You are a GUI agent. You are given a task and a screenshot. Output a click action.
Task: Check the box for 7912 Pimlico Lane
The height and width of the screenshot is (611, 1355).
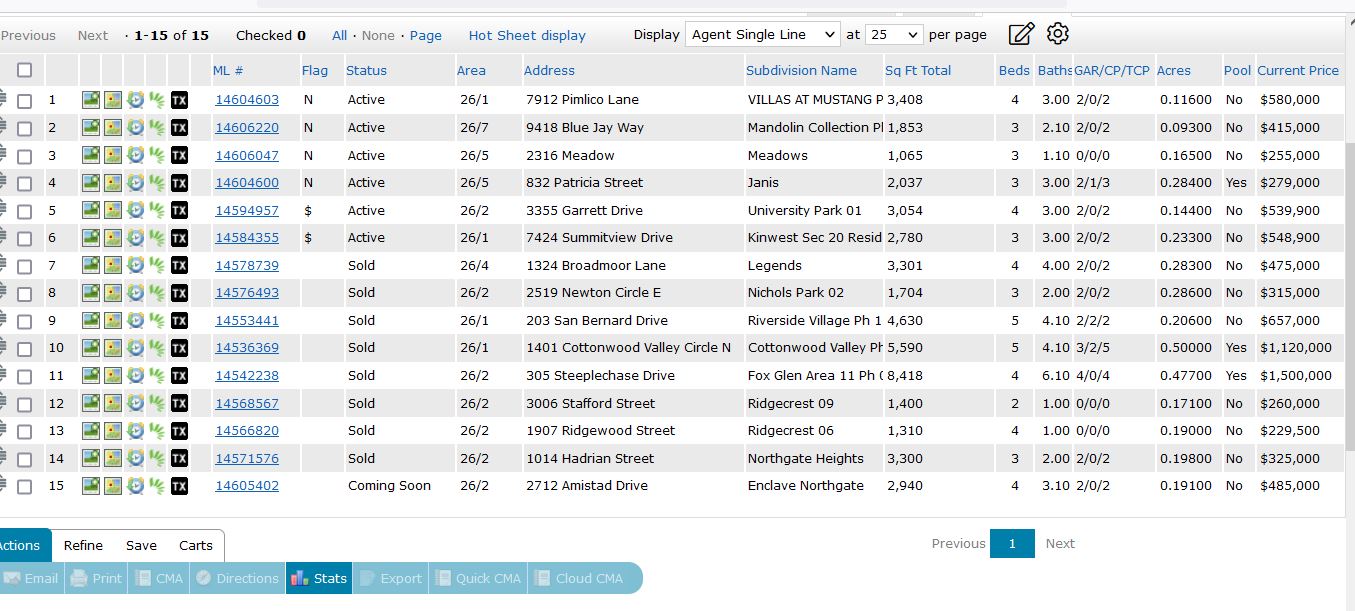(25, 101)
